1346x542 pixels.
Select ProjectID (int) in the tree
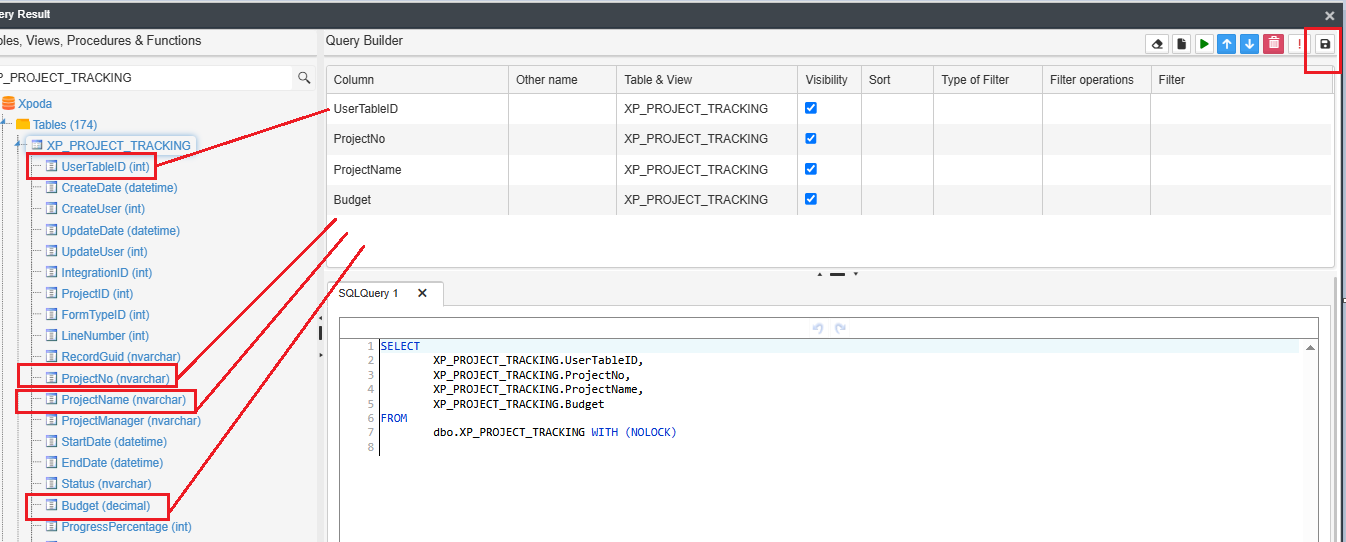click(x=97, y=293)
